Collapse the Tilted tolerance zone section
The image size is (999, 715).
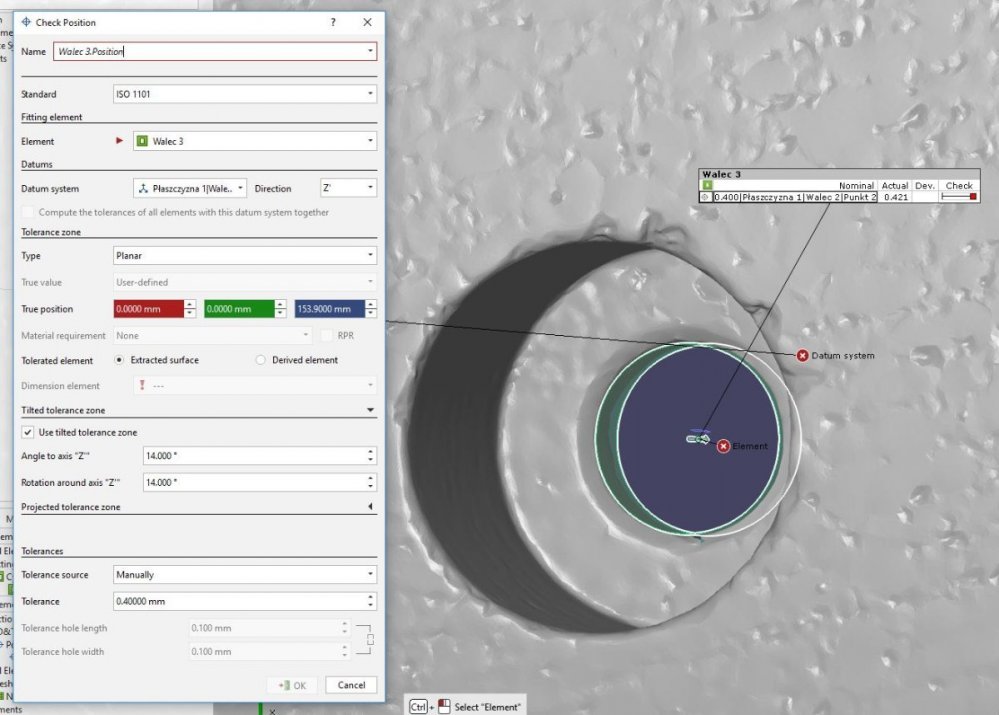(371, 410)
